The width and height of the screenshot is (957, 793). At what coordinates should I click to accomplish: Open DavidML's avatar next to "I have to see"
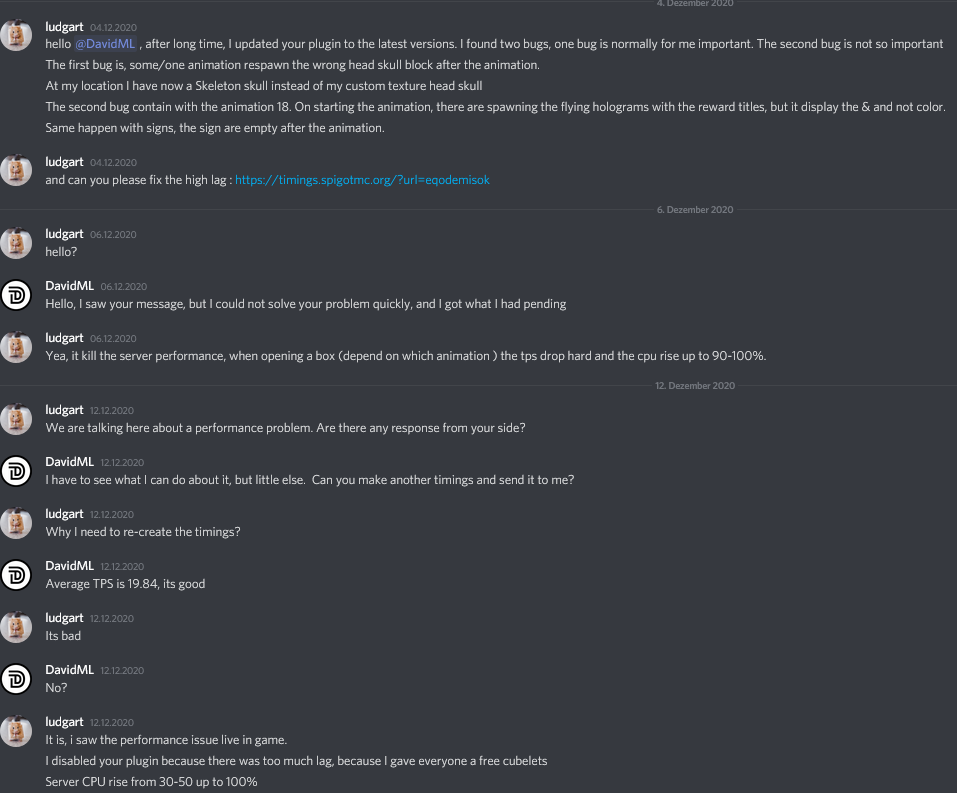16,470
